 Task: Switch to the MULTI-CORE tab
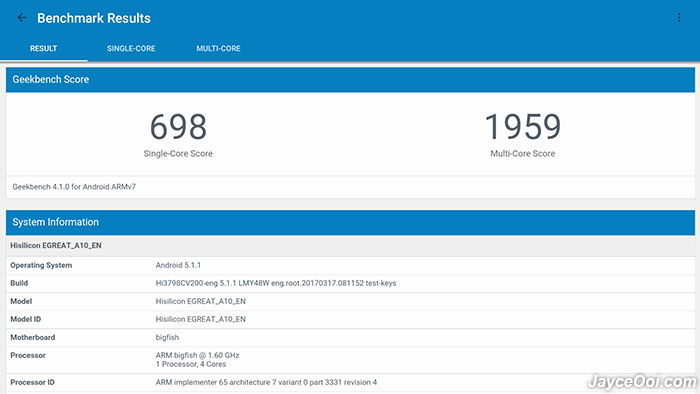click(218, 49)
